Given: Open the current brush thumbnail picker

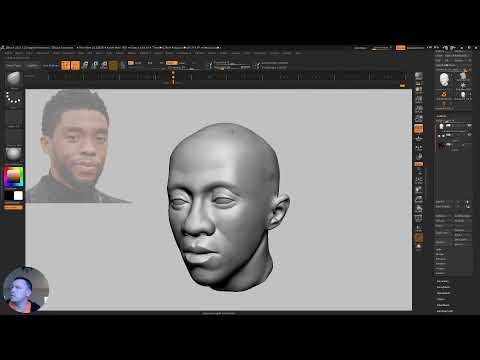Looking at the screenshot, I should pos(14,80).
